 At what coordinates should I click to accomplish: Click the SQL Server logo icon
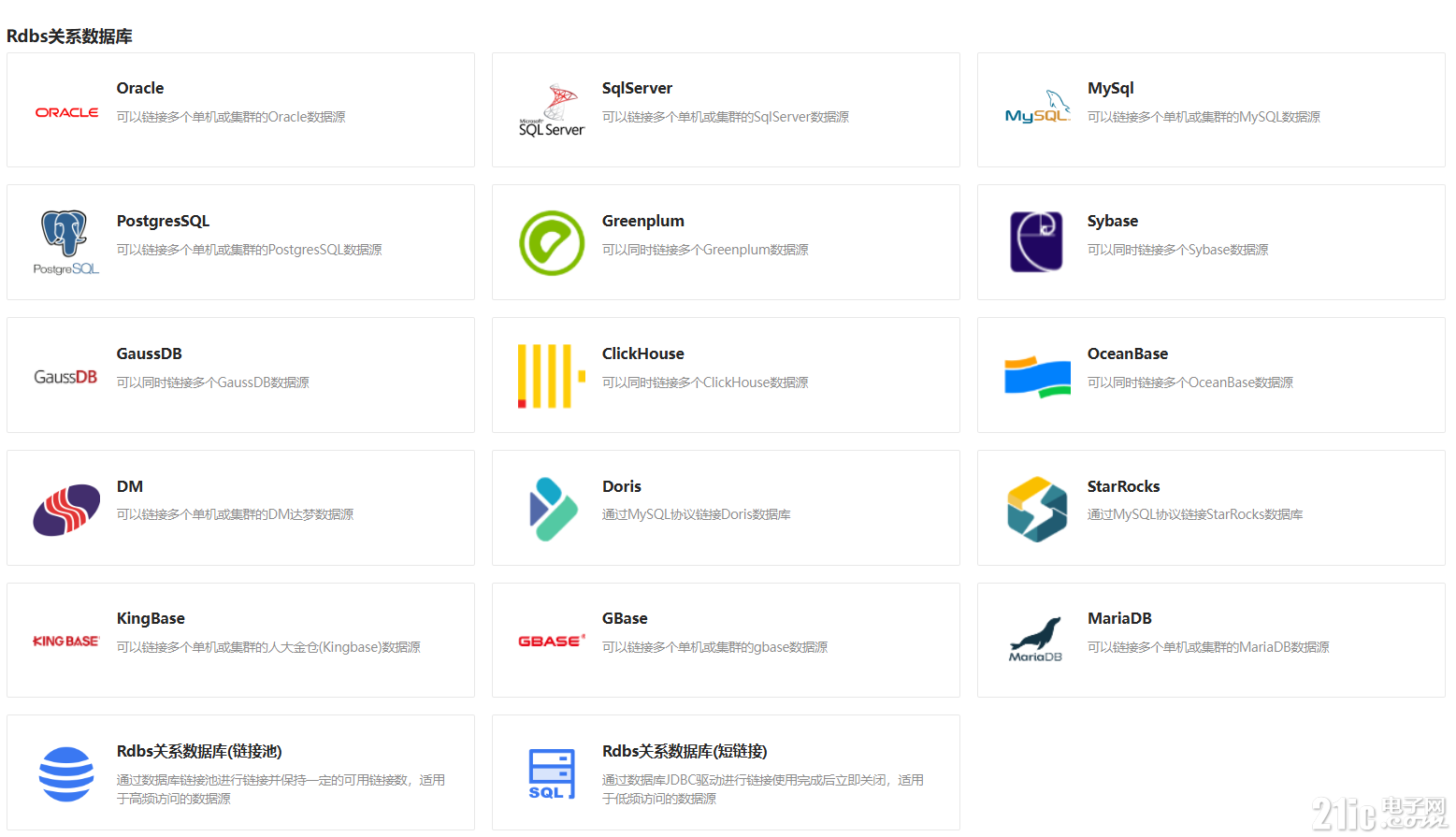pos(552,110)
